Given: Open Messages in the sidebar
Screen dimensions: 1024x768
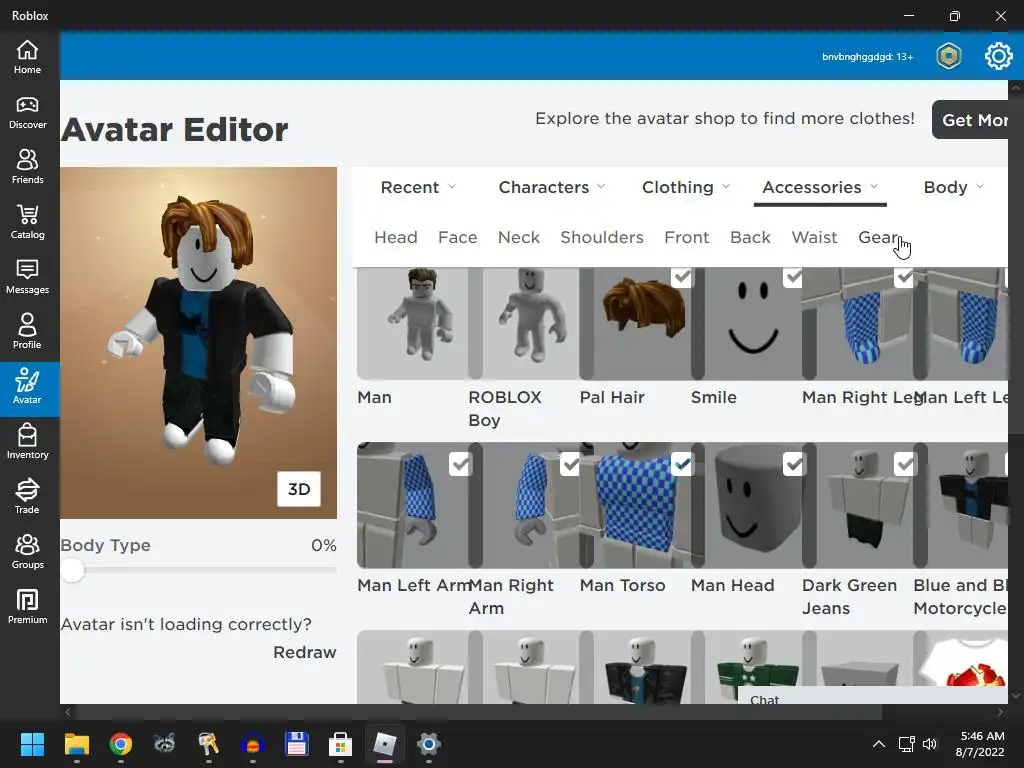Looking at the screenshot, I should pos(27,277).
